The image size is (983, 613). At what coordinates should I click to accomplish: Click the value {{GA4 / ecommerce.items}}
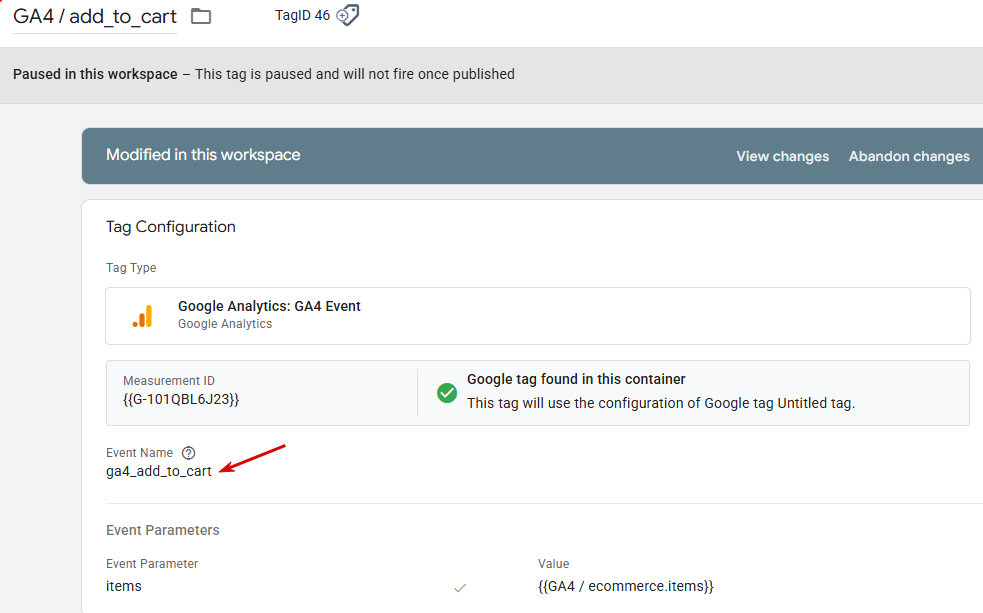tap(625, 586)
